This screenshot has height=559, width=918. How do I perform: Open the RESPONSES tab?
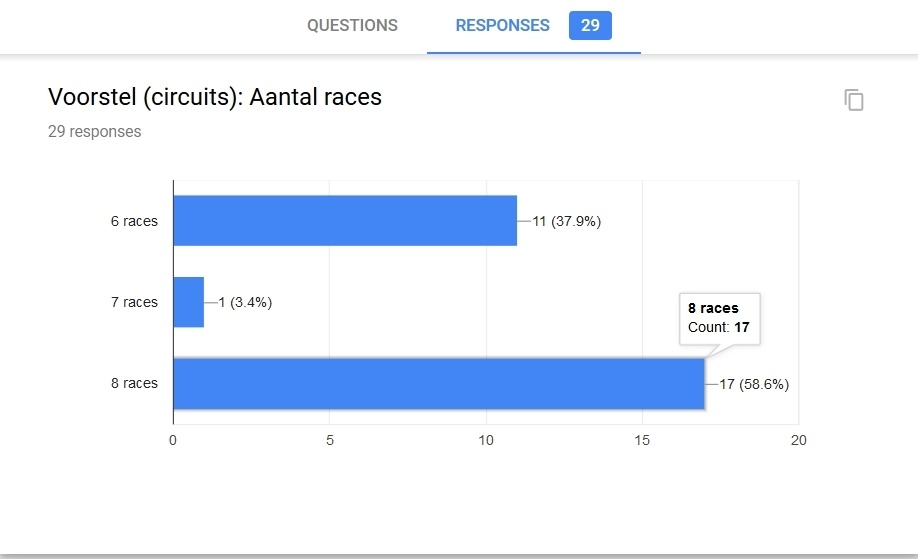[502, 26]
